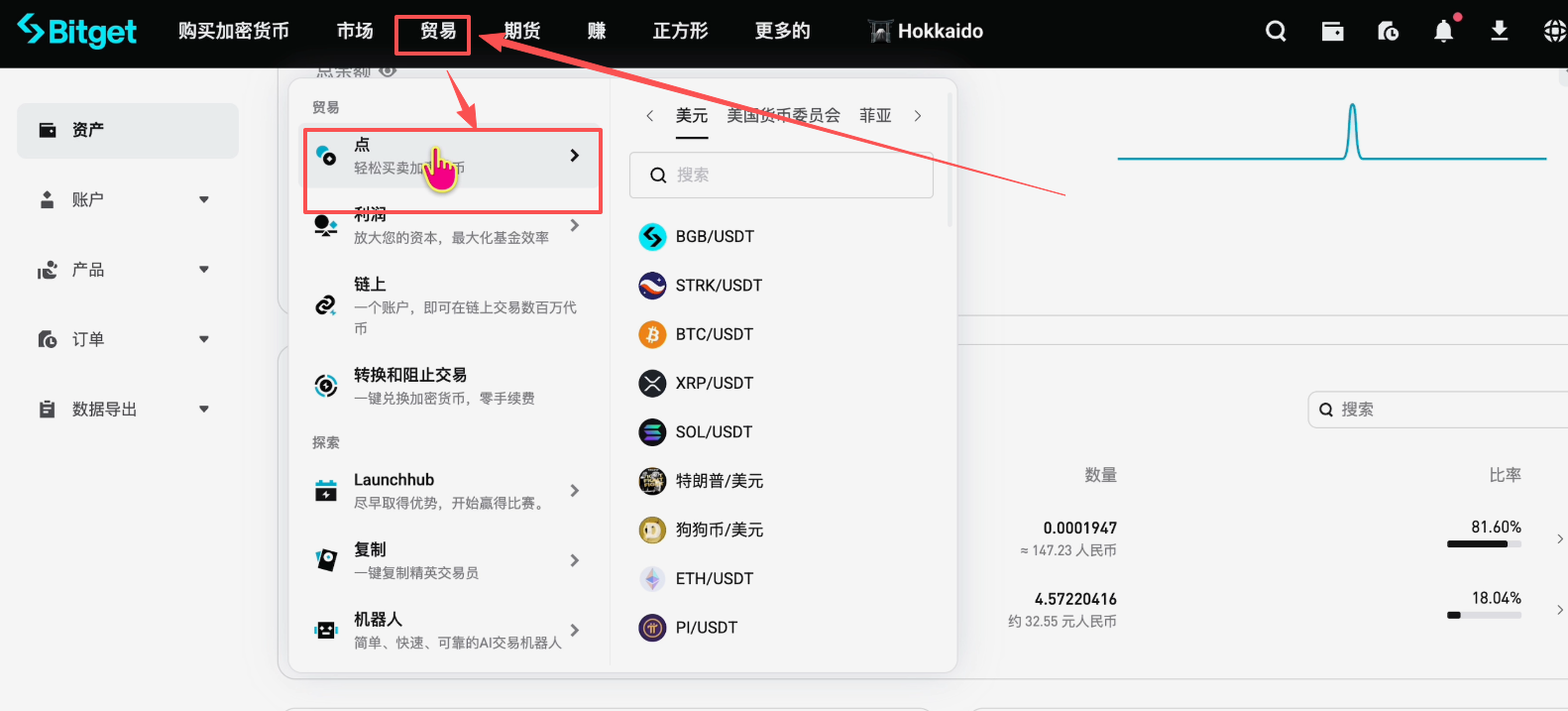Open the notifications bell icon
This screenshot has height=711, width=1568.
point(1443,32)
